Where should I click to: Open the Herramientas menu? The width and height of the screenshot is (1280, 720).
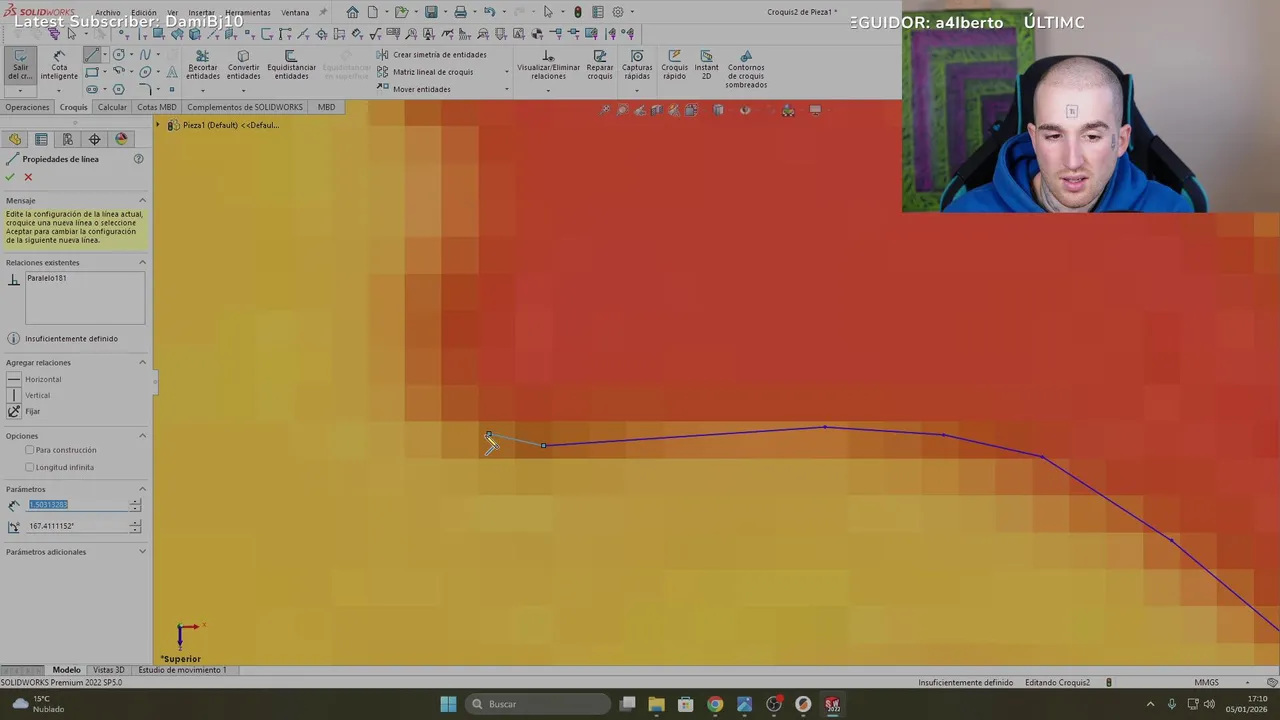(248, 12)
